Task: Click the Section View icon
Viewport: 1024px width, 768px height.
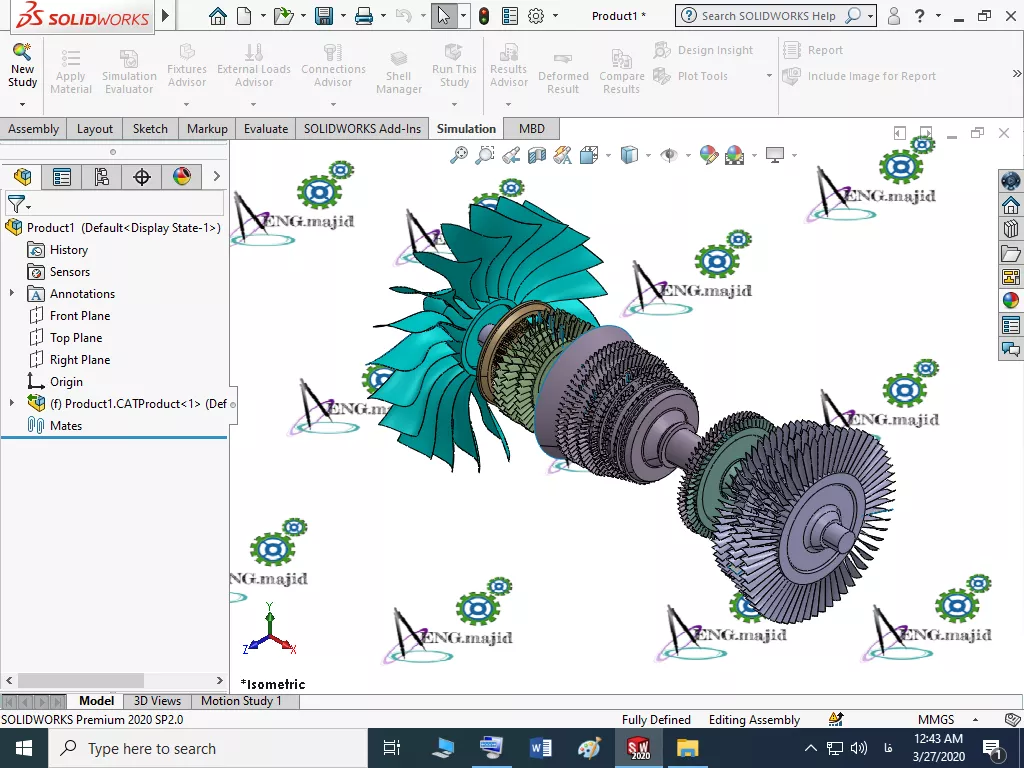Action: (x=537, y=155)
